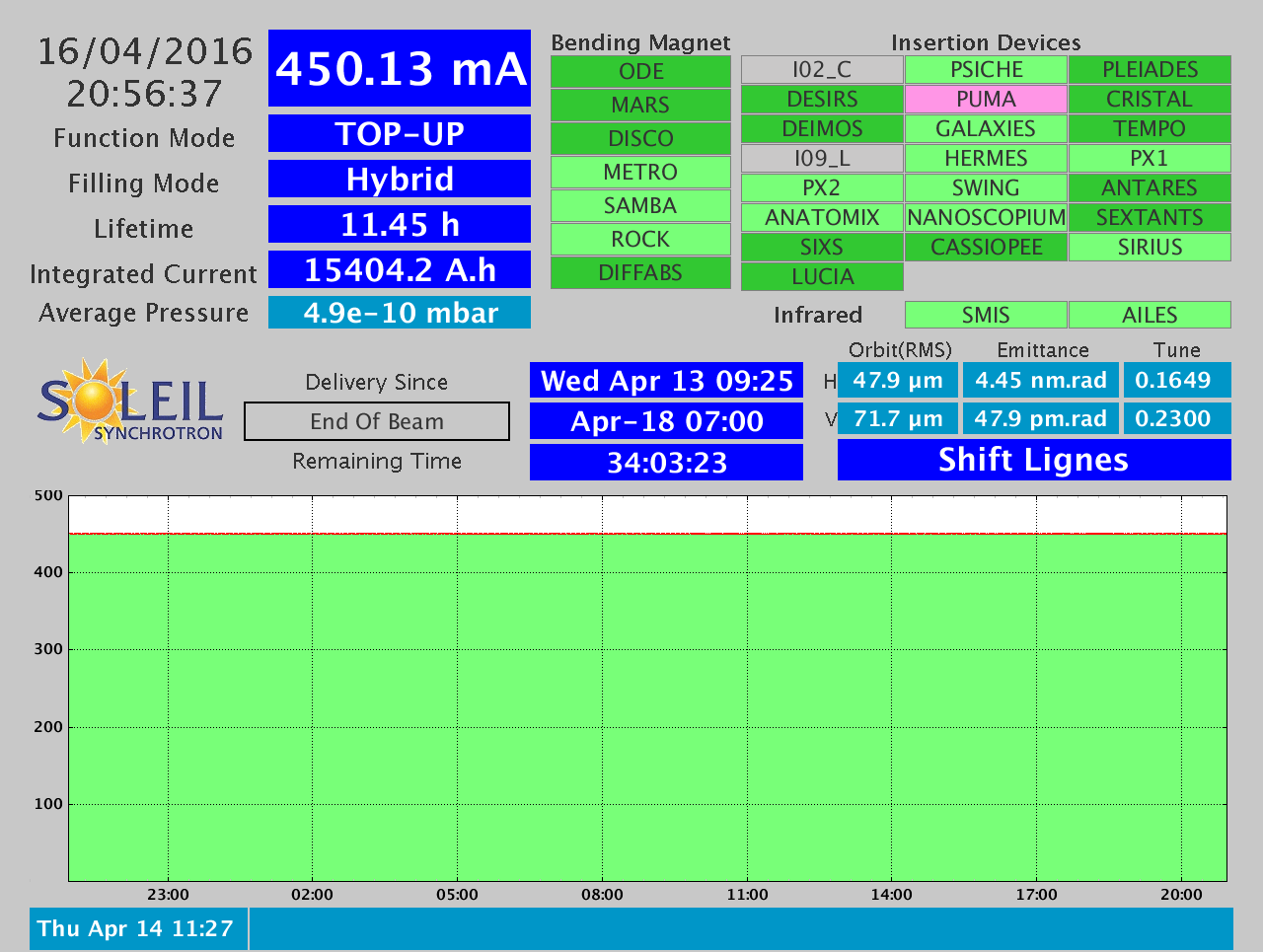The height and width of the screenshot is (952, 1263).
Task: Click the SIXS beamline box
Action: 822,248
